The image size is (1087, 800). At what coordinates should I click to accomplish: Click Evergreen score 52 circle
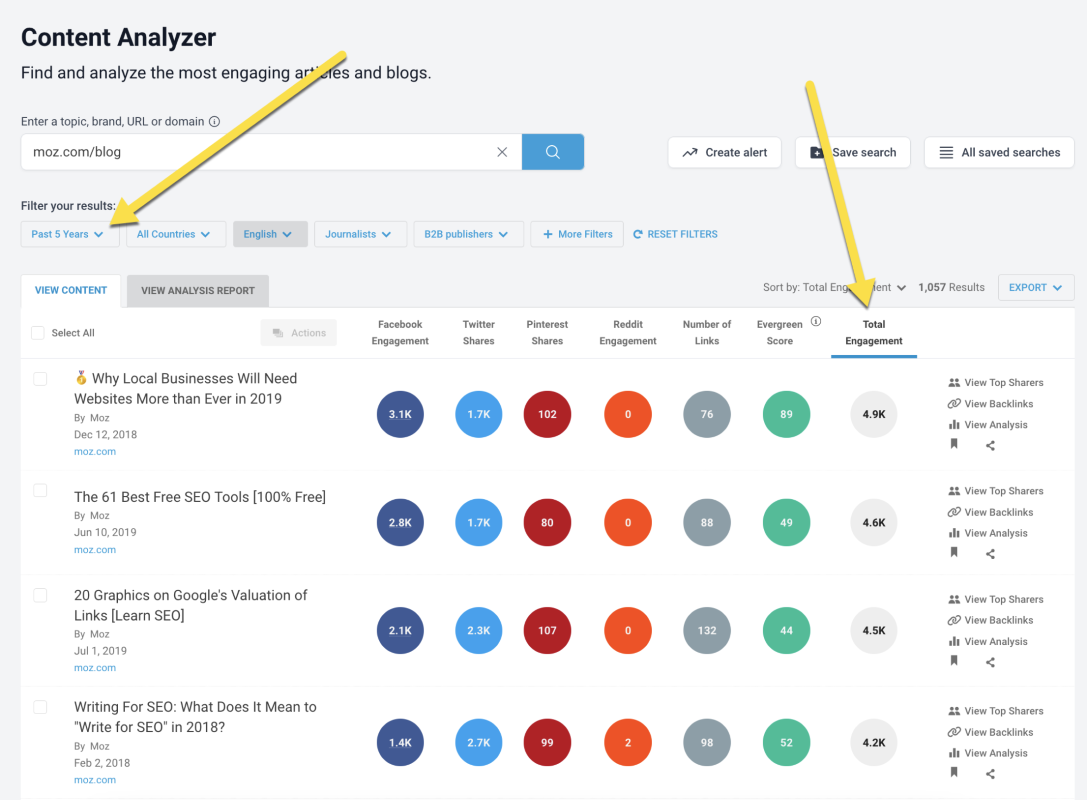[786, 742]
